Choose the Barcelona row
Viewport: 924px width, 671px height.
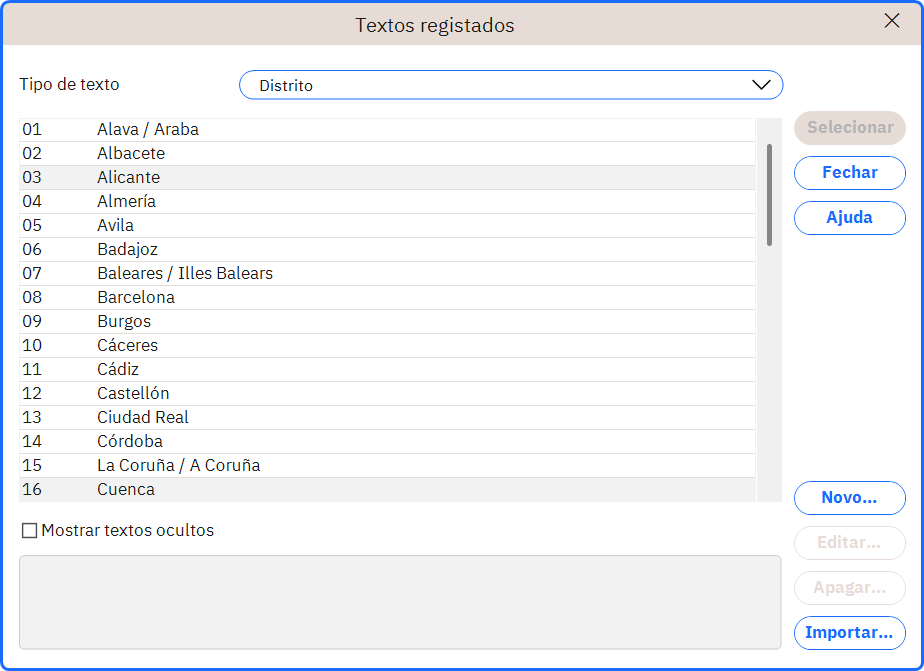(x=387, y=298)
